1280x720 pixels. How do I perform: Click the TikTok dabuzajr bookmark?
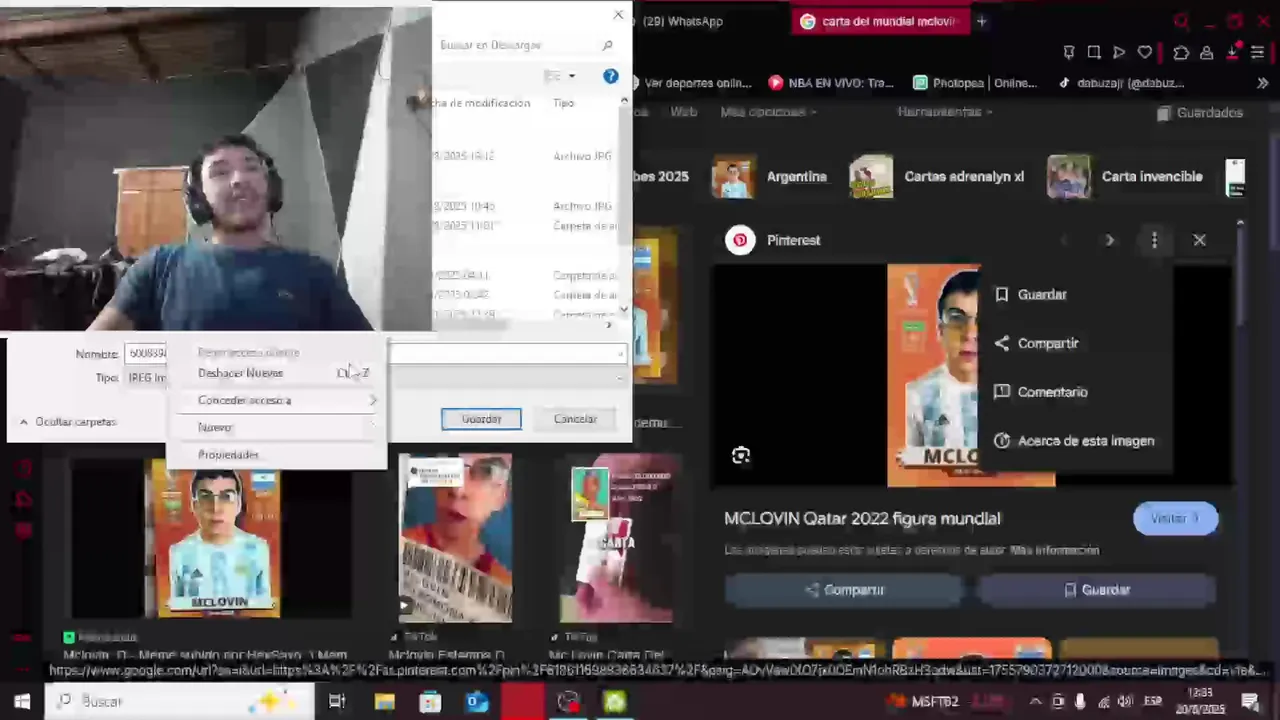coord(1121,83)
